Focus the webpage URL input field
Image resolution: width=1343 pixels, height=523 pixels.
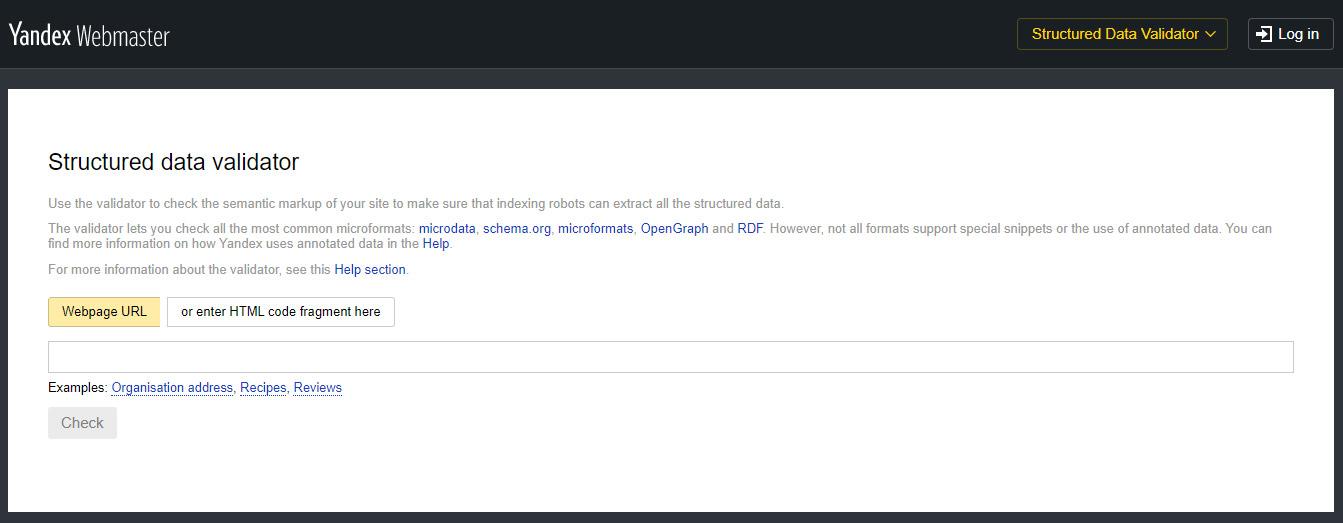671,357
